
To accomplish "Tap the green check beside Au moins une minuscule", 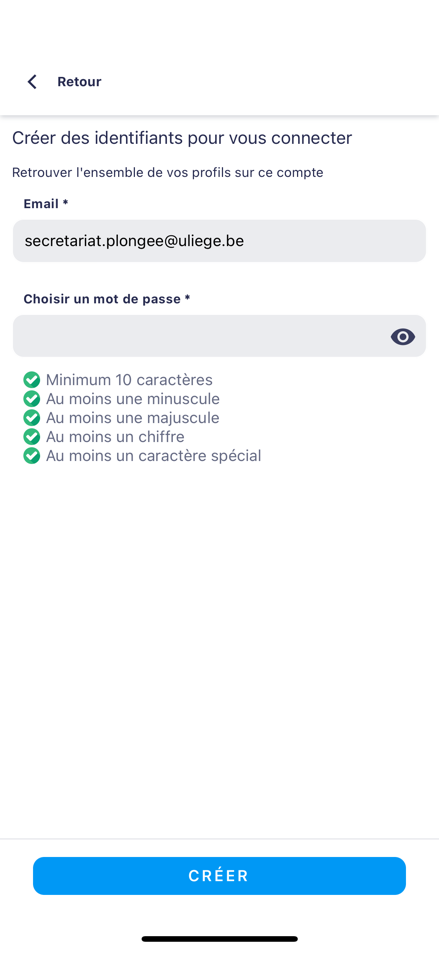I will pos(32,399).
